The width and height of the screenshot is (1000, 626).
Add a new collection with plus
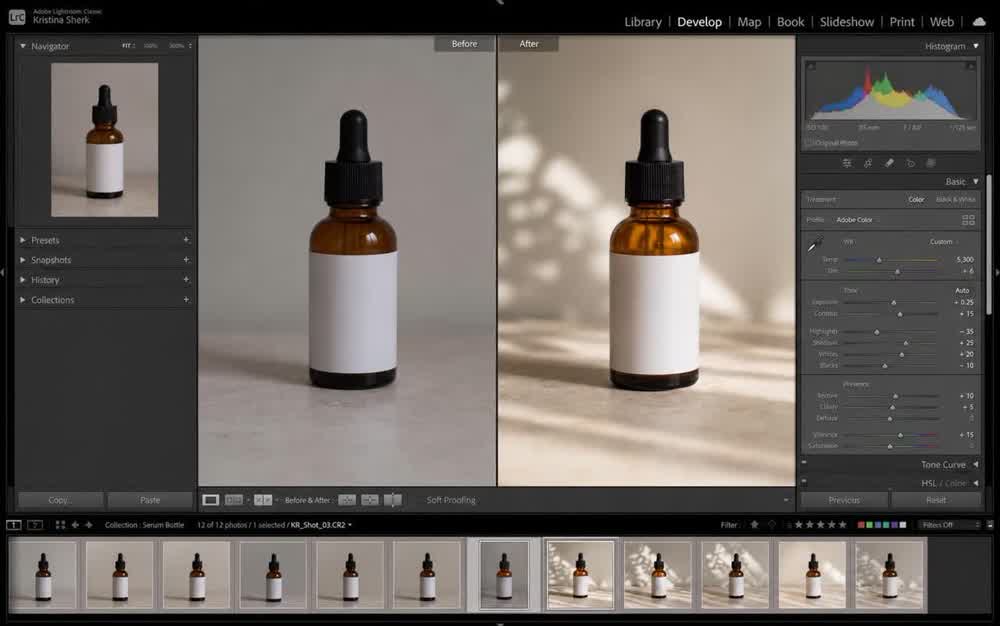coord(186,299)
